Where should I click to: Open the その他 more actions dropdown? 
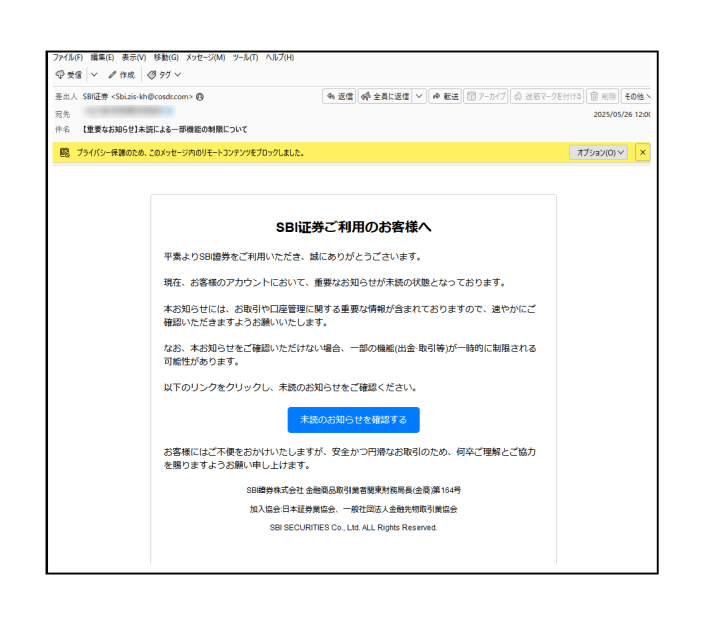[x=636, y=96]
